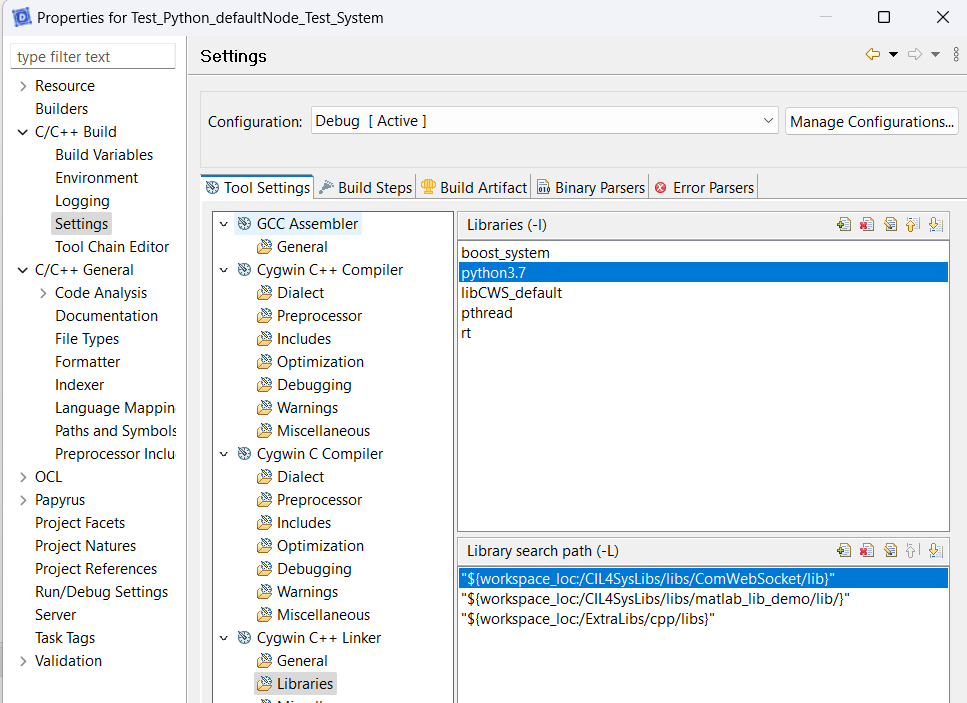
Task: Open forward navigation history dropdown
Action: [936, 55]
